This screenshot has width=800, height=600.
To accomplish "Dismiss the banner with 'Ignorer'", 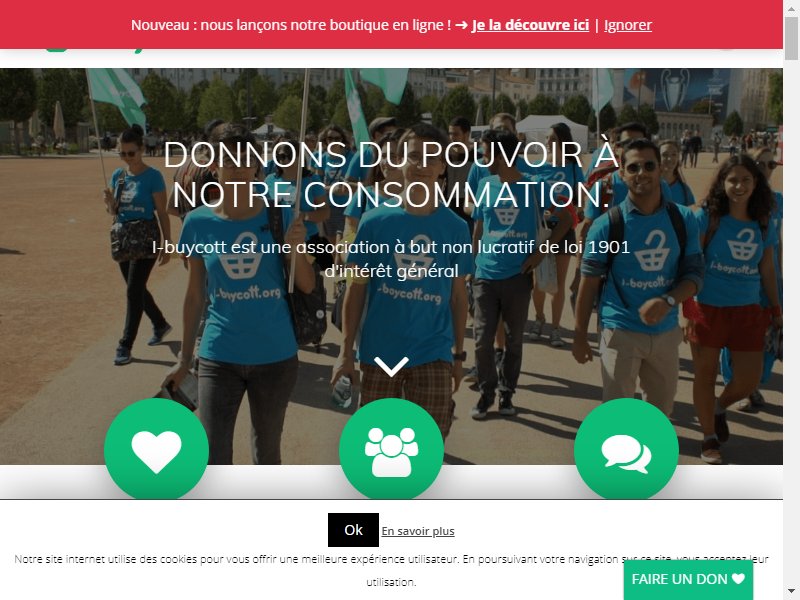I will (x=628, y=25).
